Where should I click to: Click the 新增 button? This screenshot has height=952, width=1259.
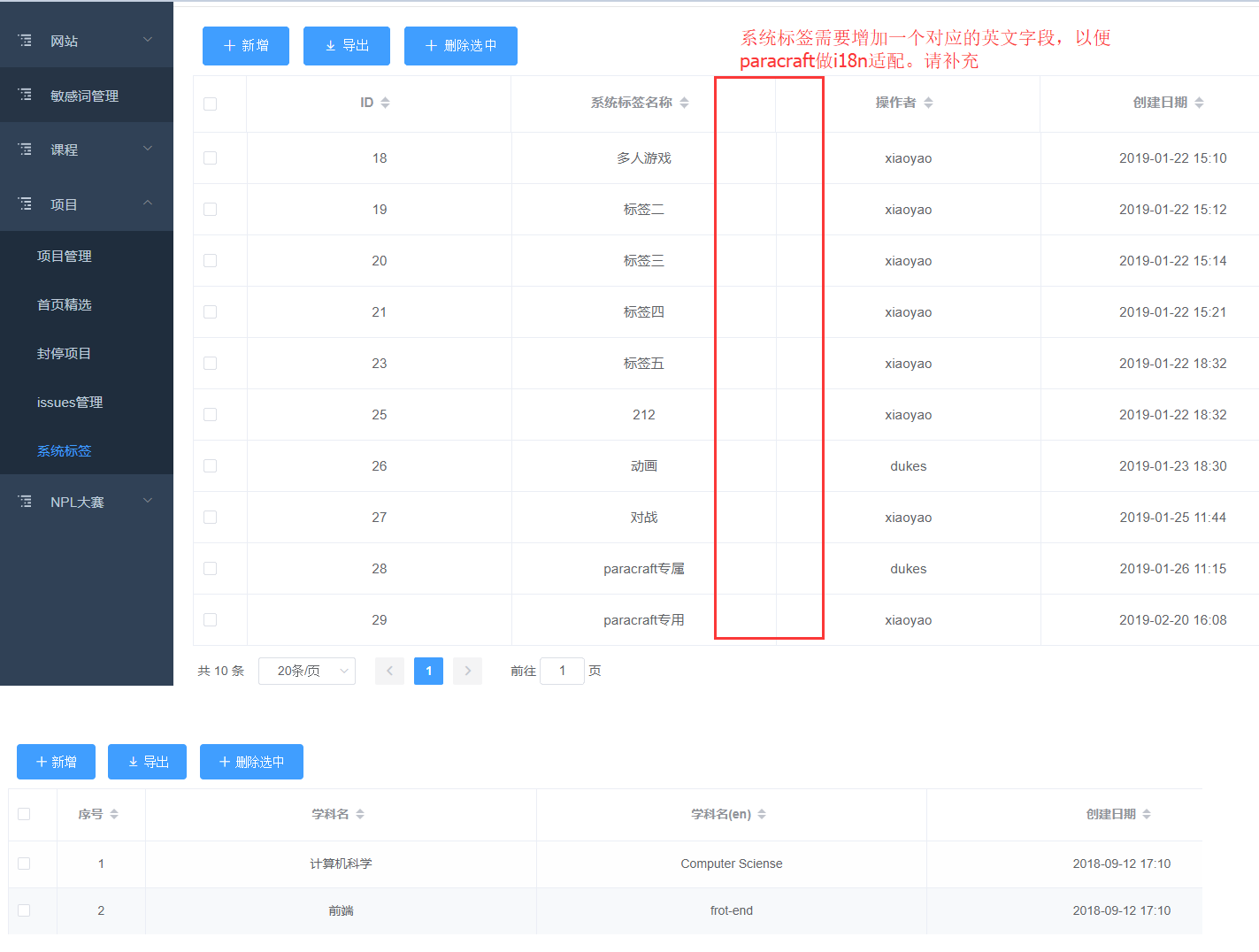[245, 45]
